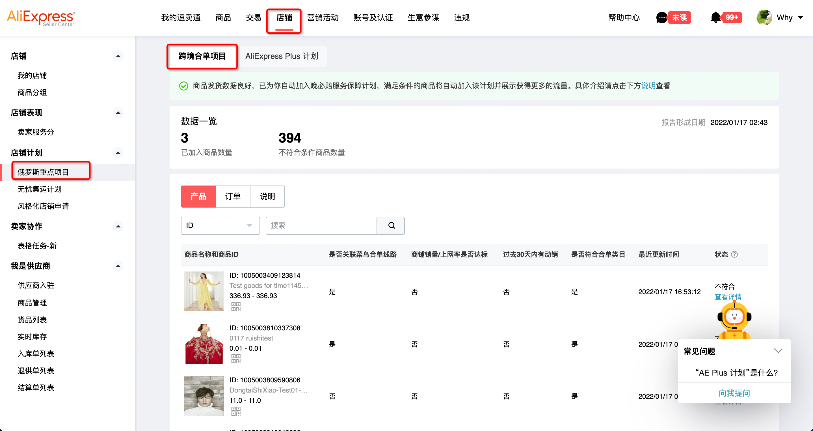Open the notification bell
Viewport: 813px width, 431px height.
[x=715, y=18]
